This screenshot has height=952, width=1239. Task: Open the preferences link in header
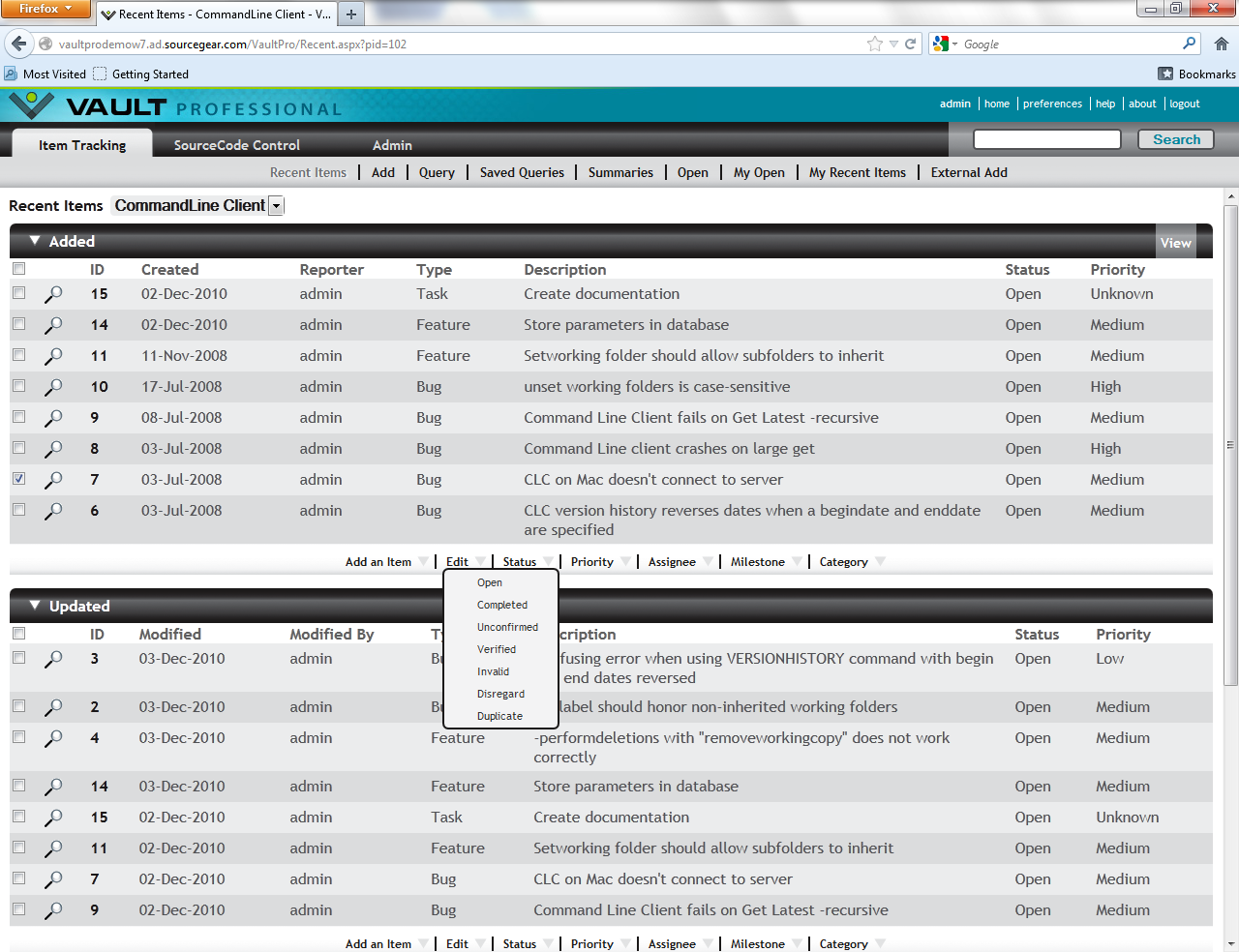[x=1052, y=104]
